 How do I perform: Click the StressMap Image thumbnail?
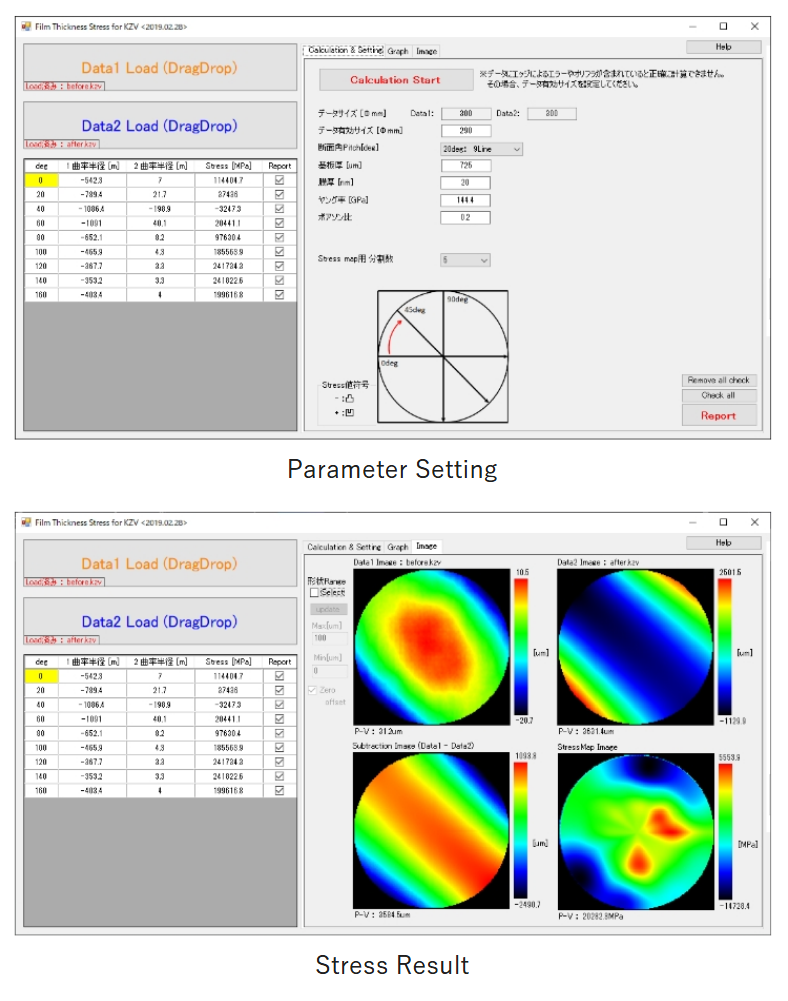click(x=635, y=827)
